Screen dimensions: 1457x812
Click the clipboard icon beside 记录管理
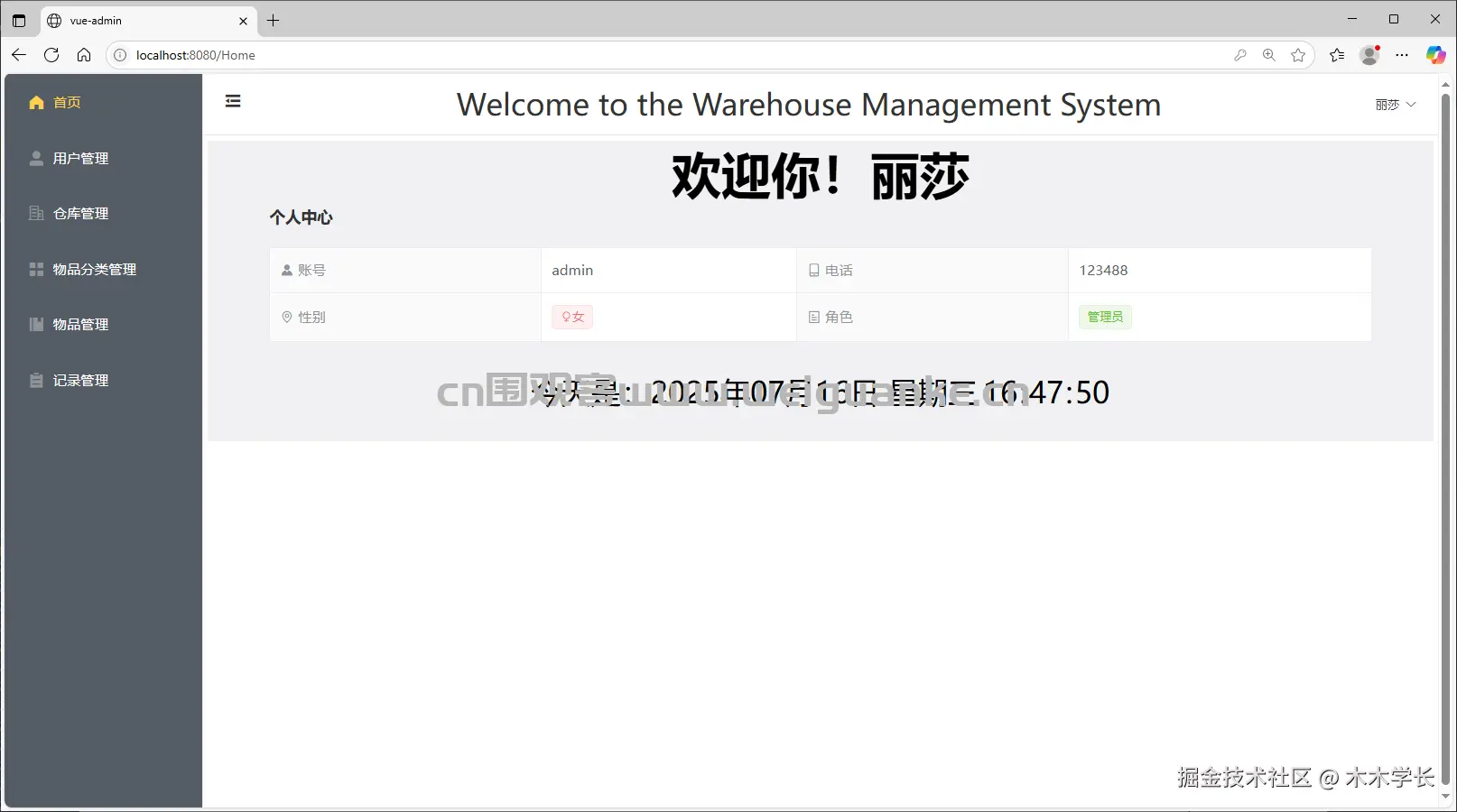coord(35,380)
